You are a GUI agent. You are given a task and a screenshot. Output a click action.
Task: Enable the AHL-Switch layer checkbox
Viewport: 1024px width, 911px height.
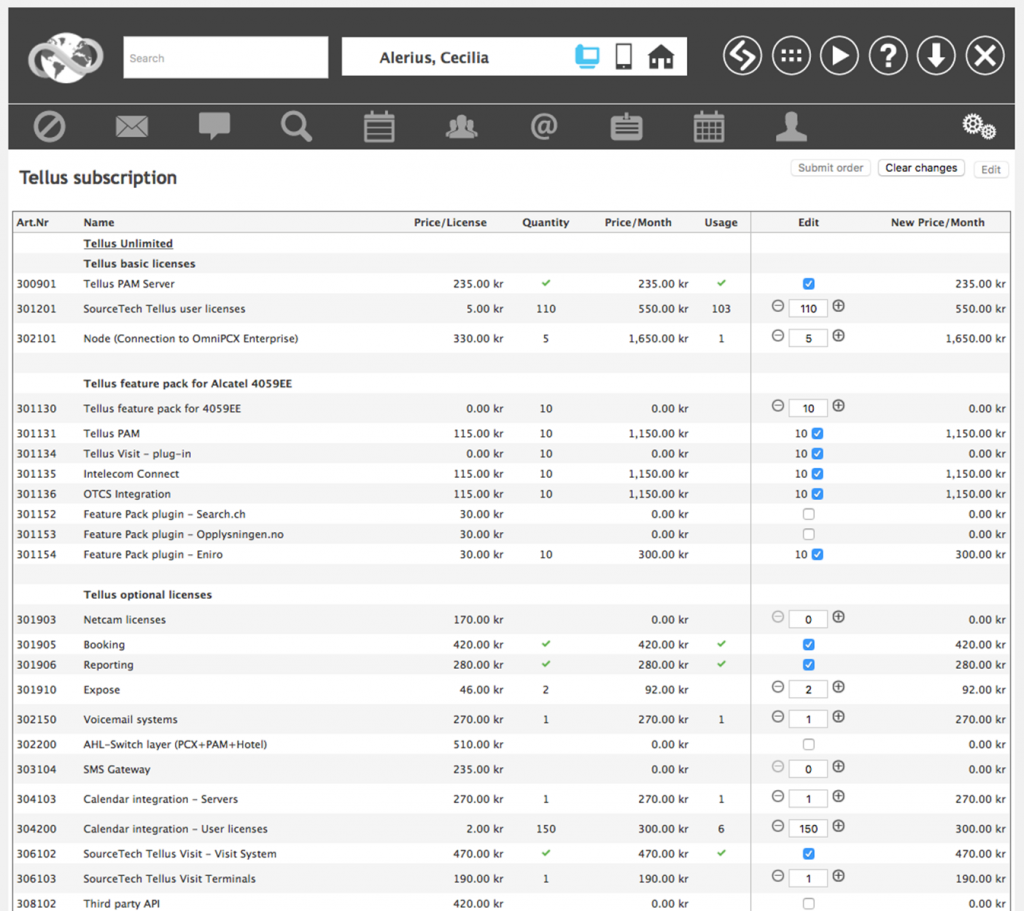click(808, 744)
